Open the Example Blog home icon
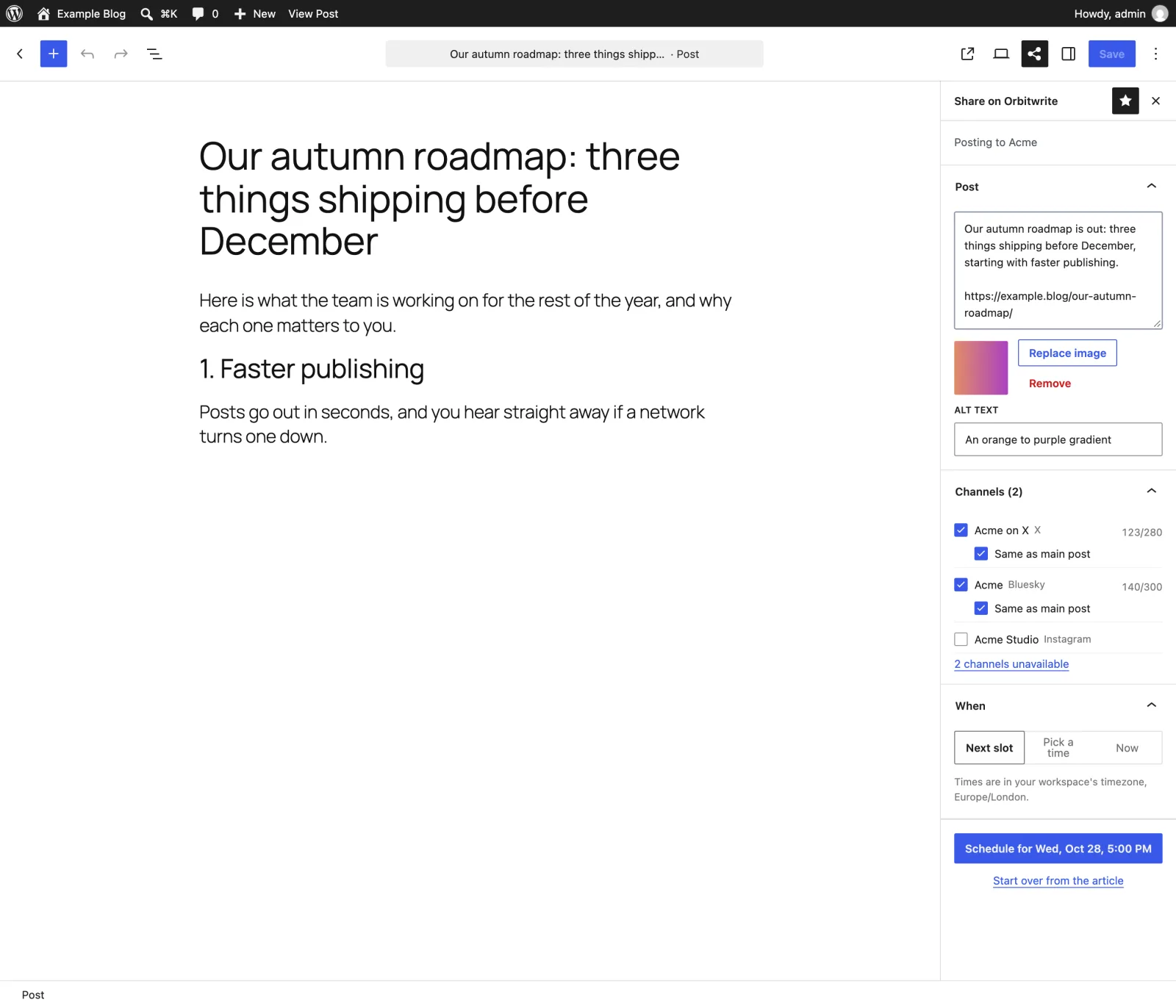 coord(43,13)
